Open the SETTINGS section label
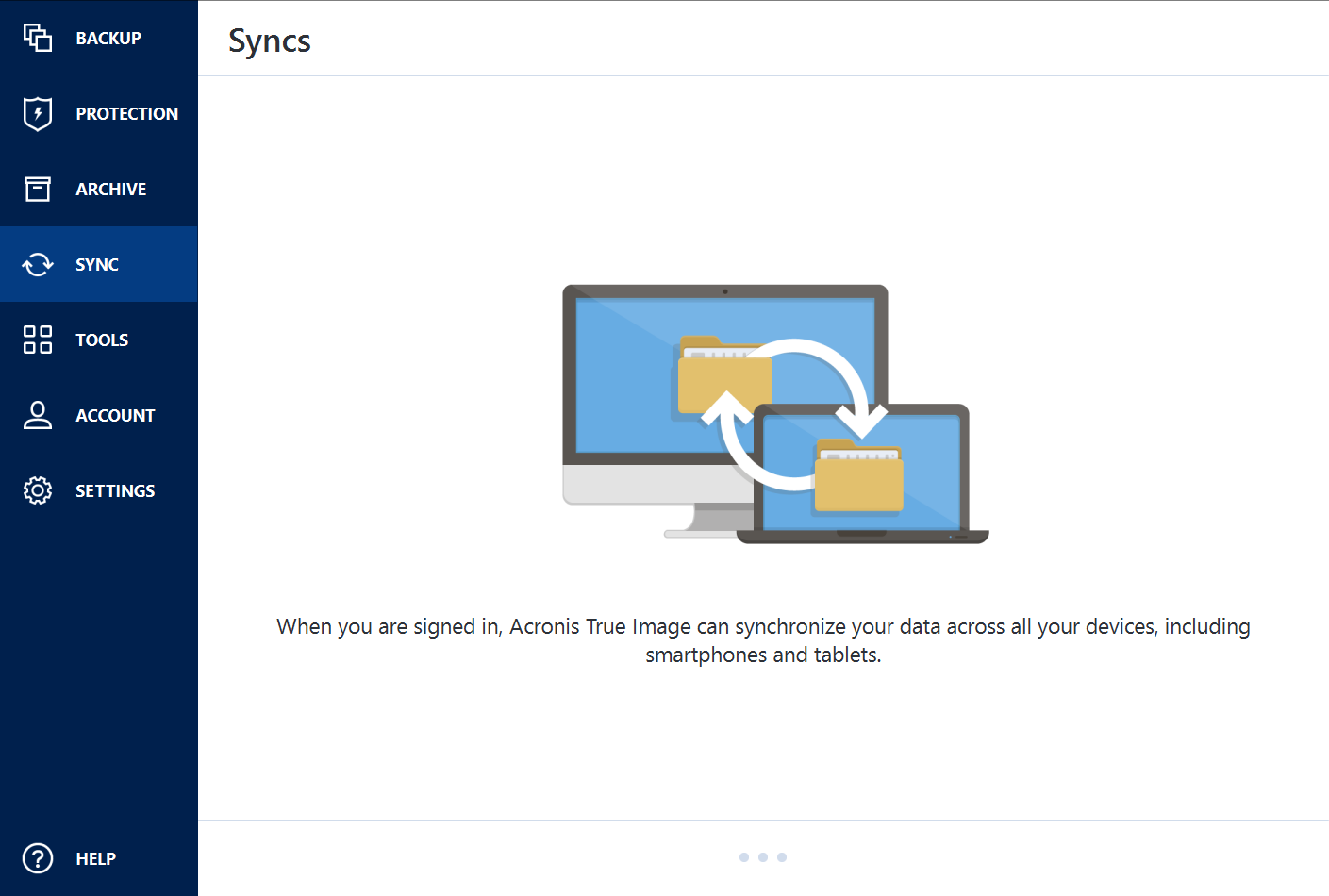This screenshot has height=896, width=1329. [115, 490]
